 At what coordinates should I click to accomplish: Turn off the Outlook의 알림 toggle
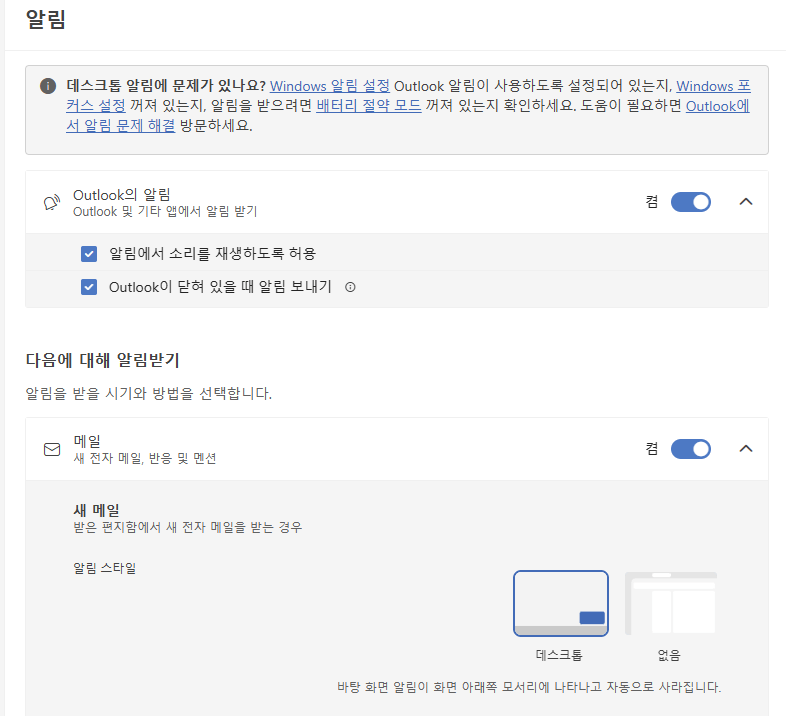[x=691, y=202]
